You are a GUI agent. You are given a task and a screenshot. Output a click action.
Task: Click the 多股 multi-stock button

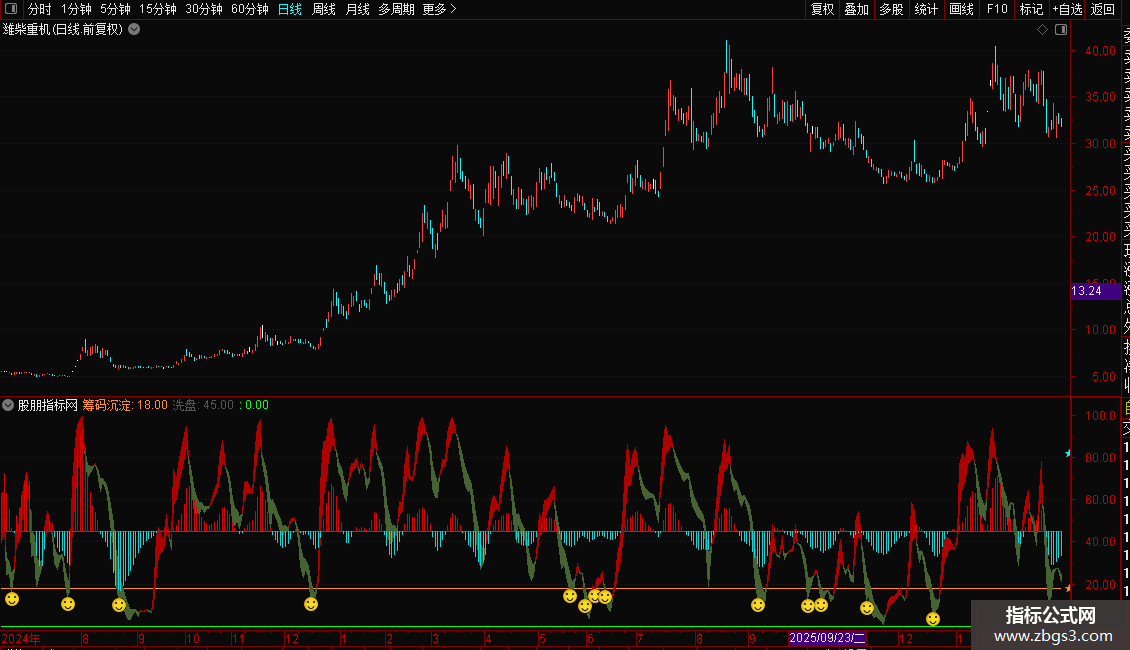(x=891, y=9)
